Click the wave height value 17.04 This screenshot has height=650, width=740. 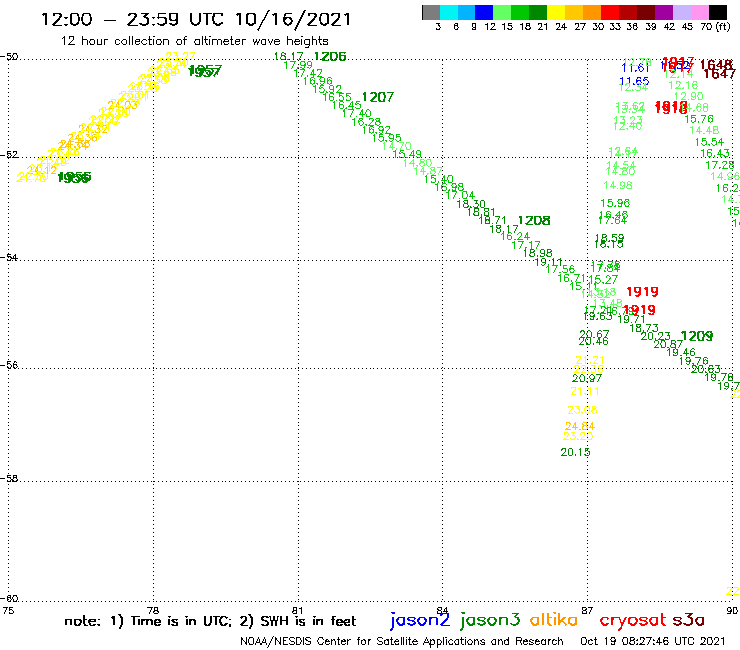(460, 195)
